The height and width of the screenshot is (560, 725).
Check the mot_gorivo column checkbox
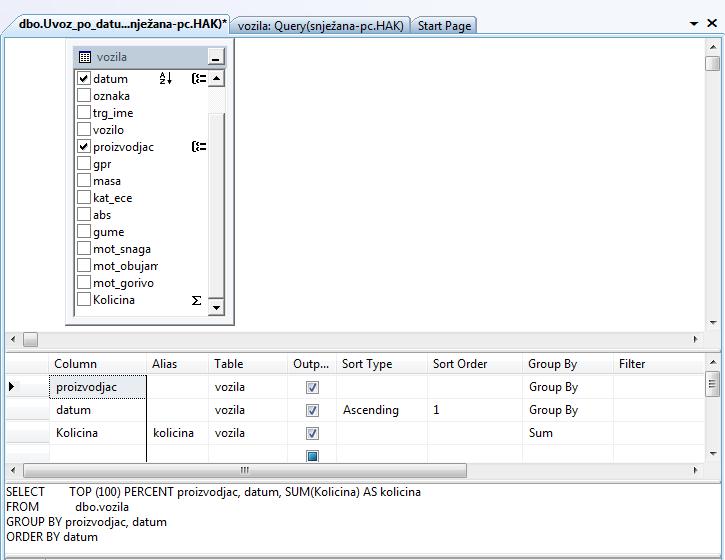pyautogui.click(x=83, y=283)
